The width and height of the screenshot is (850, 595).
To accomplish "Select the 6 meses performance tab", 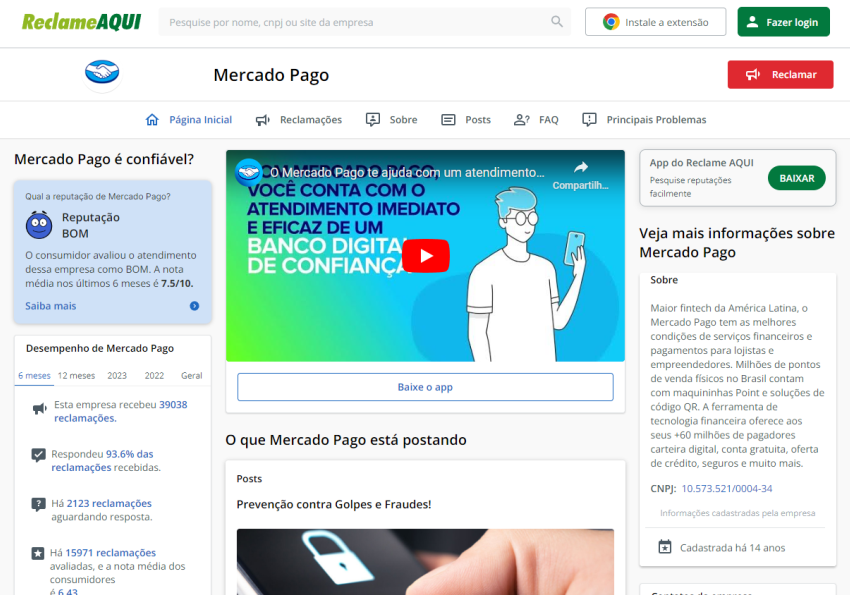I will point(34,376).
